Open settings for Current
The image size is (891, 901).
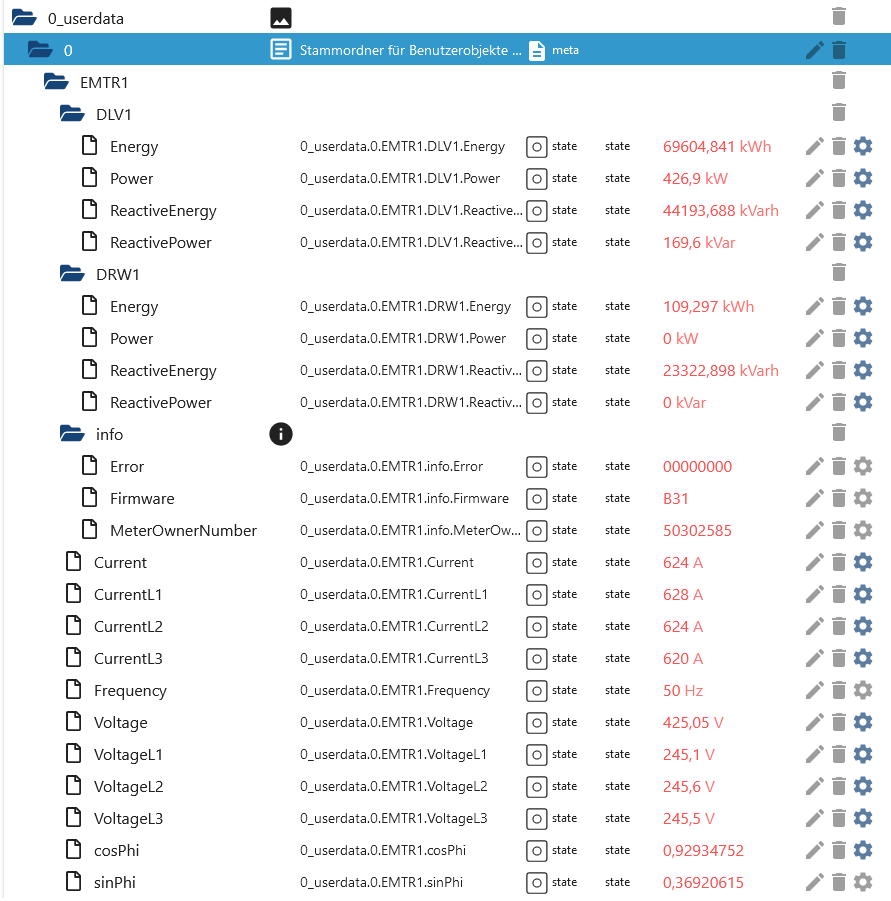click(863, 563)
